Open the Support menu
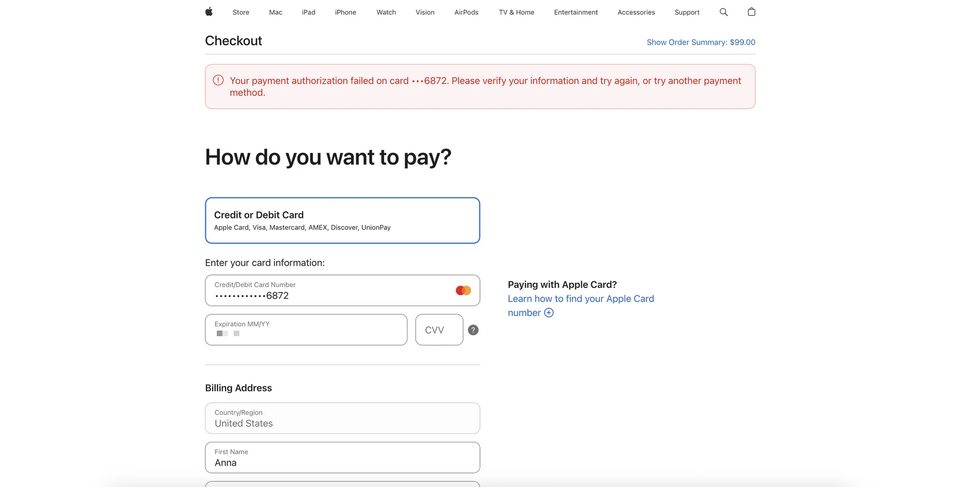 click(687, 12)
